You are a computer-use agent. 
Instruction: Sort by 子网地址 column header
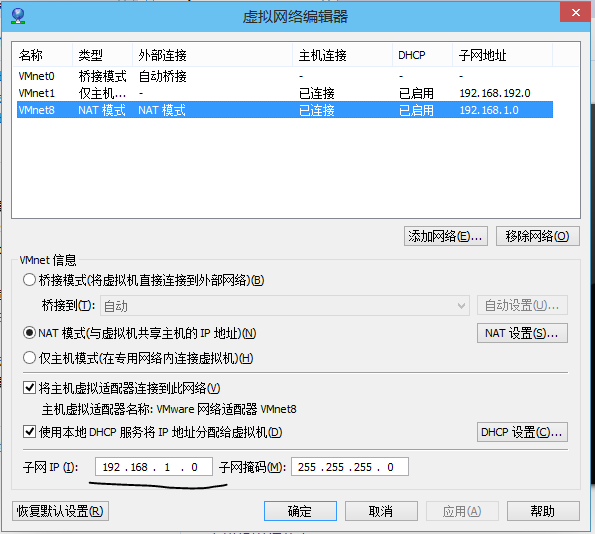tap(502, 55)
